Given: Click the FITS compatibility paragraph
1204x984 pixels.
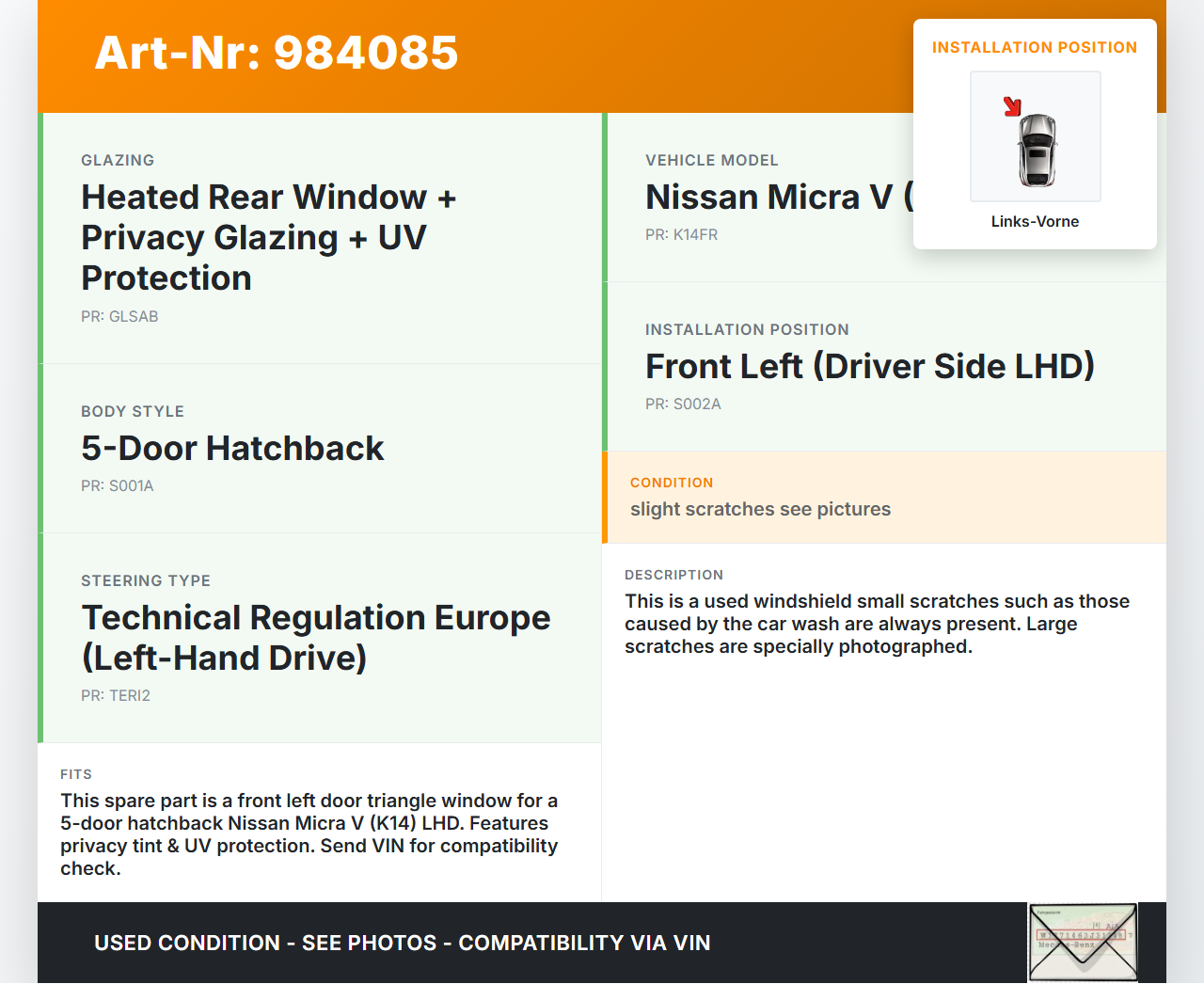Looking at the screenshot, I should 309,833.
